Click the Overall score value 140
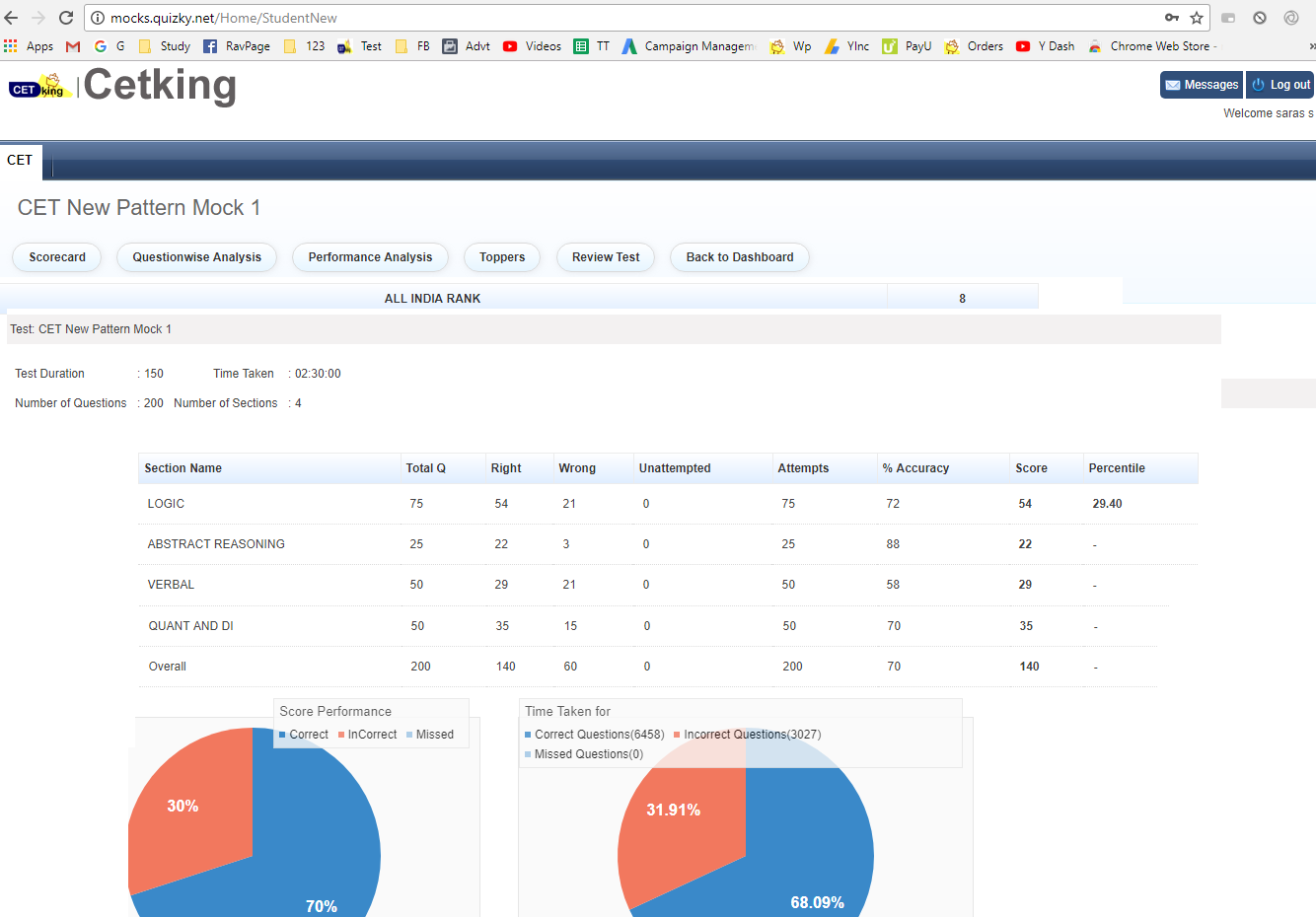Viewport: 1316px width, 917px height. click(1029, 667)
